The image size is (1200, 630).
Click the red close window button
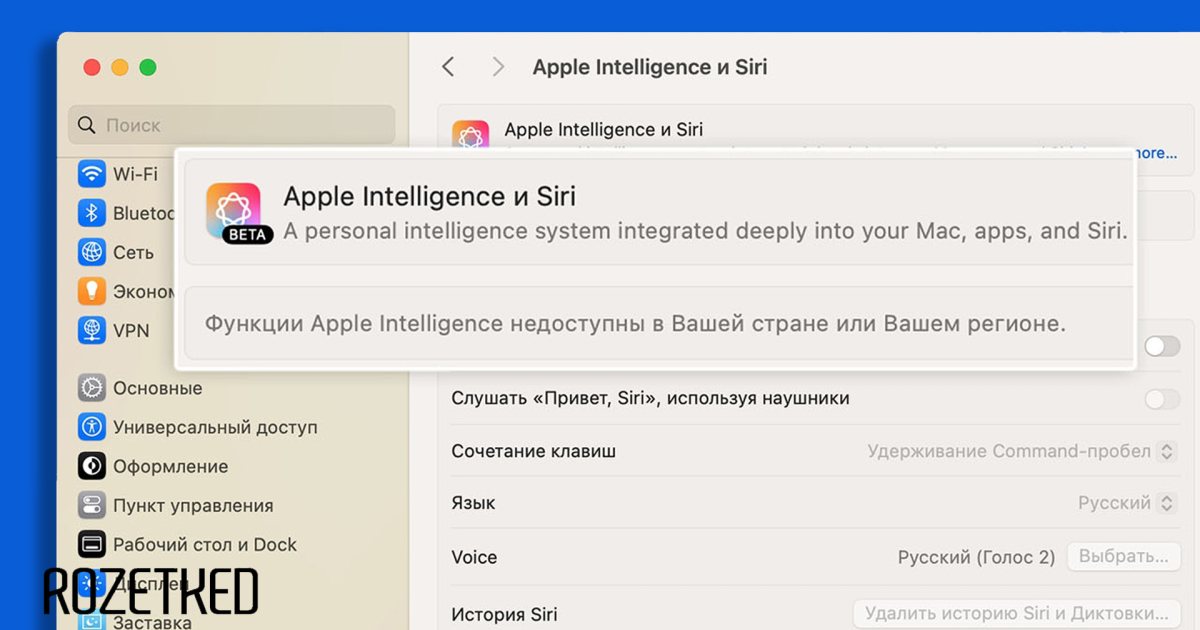pyautogui.click(x=92, y=67)
